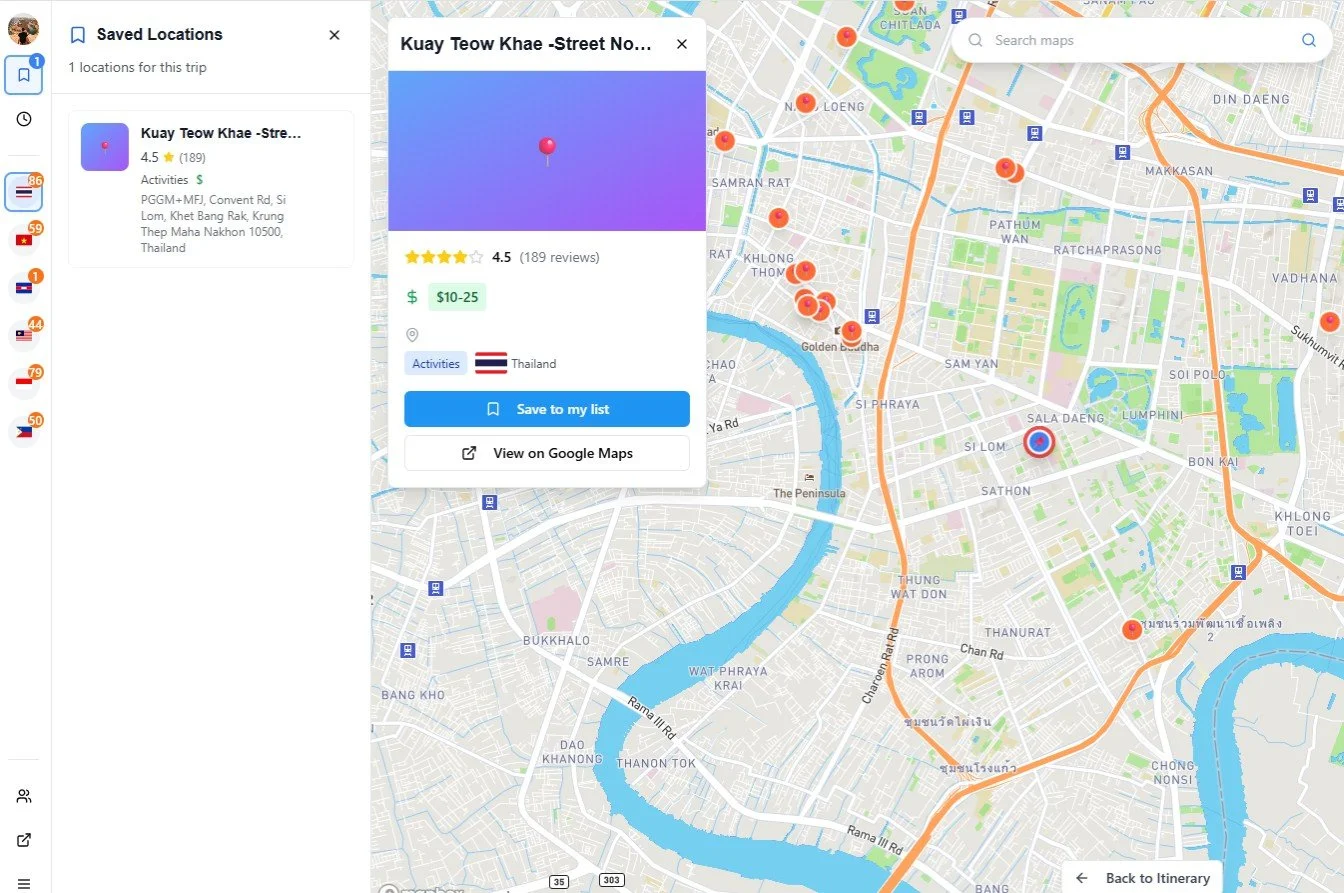This screenshot has width=1344, height=893.
Task: Click the star rating in the popup
Action: click(x=444, y=257)
